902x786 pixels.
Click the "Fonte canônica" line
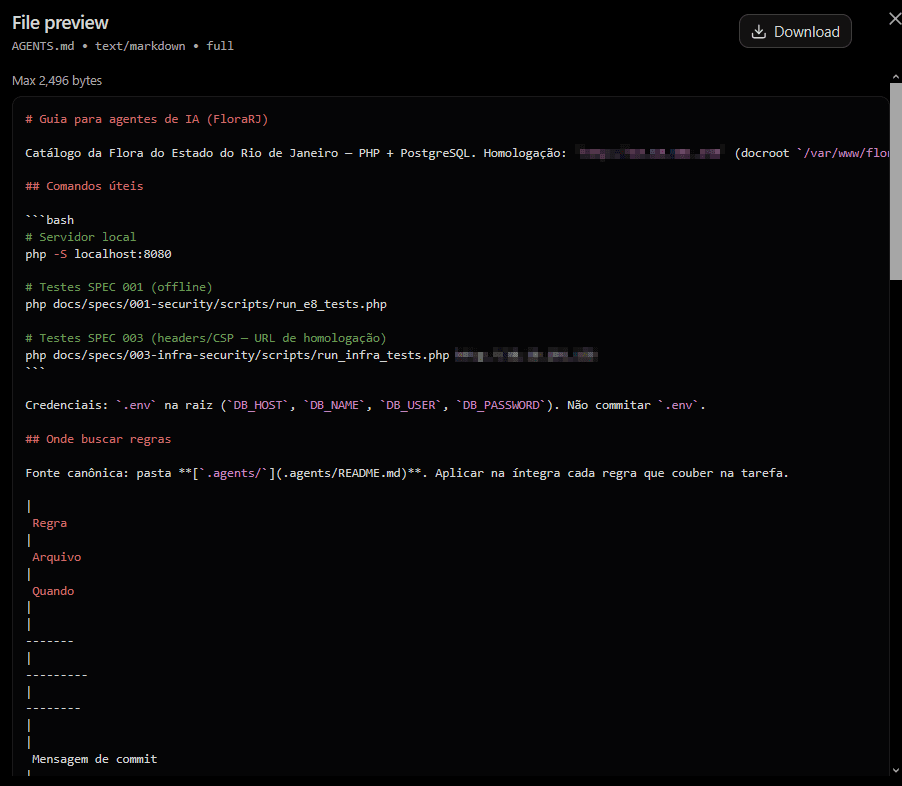pyautogui.click(x=407, y=474)
